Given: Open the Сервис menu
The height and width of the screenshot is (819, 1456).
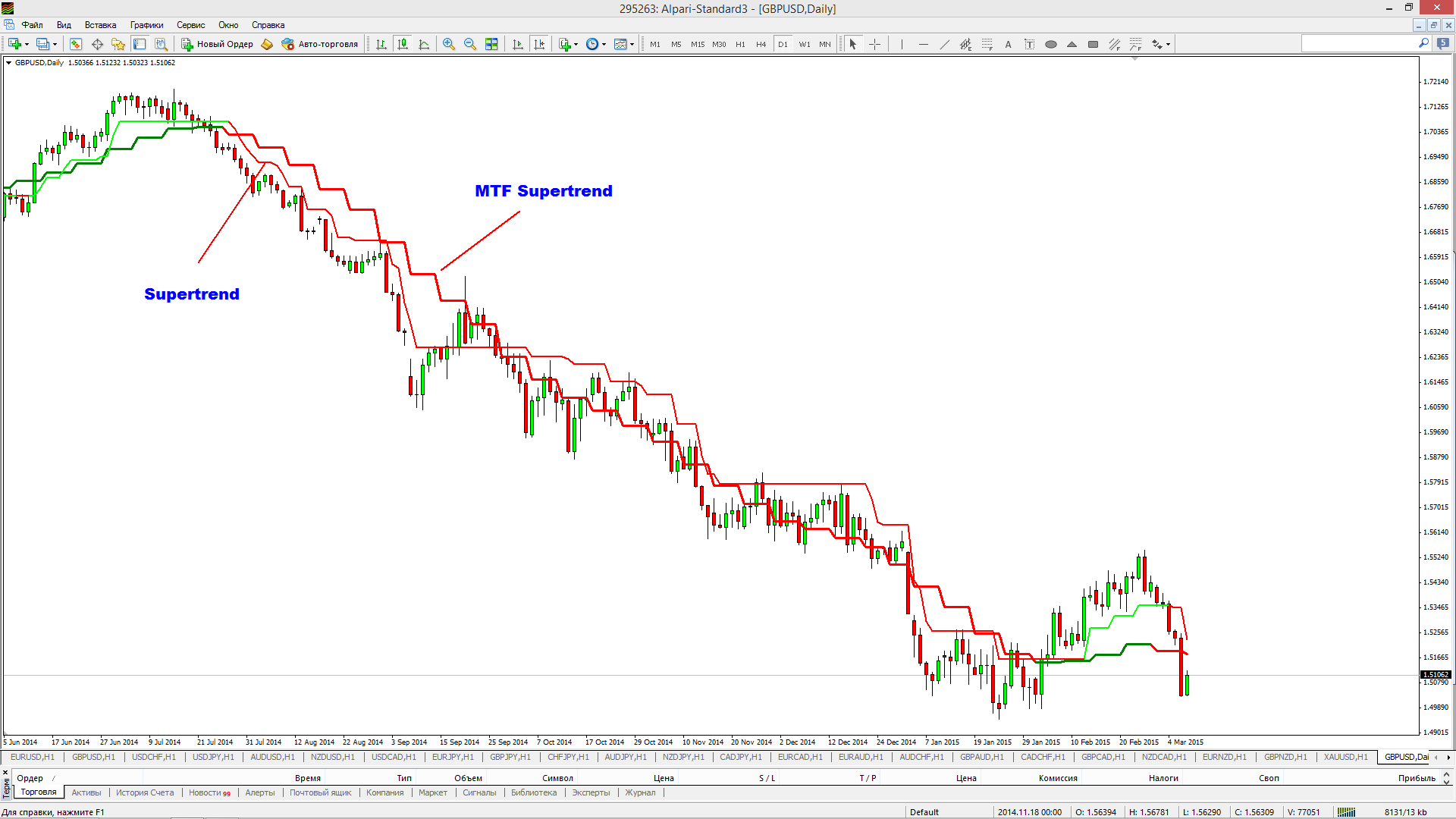Looking at the screenshot, I should tap(190, 25).
